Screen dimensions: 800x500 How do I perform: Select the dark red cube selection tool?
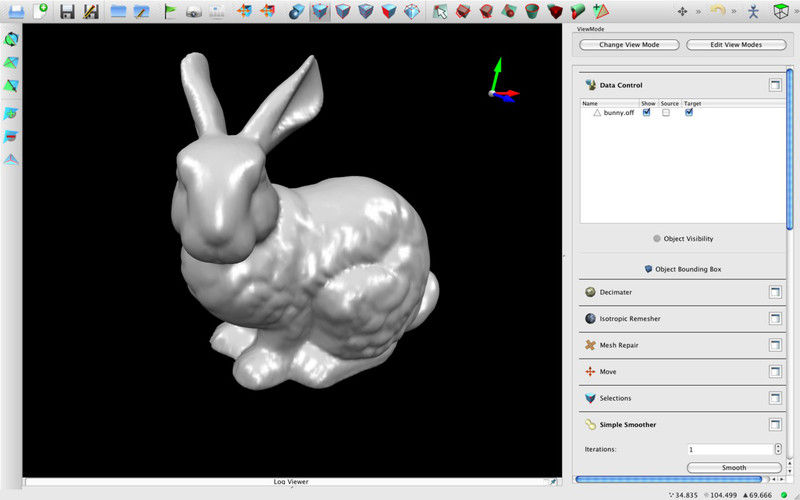555,11
